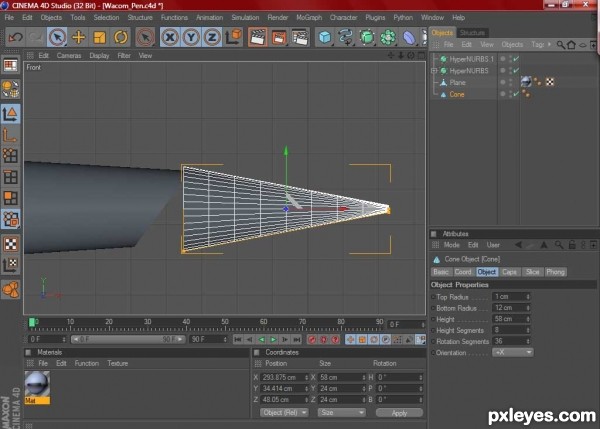Click the Position X input field
This screenshot has width=600, height=429.
[284, 377]
